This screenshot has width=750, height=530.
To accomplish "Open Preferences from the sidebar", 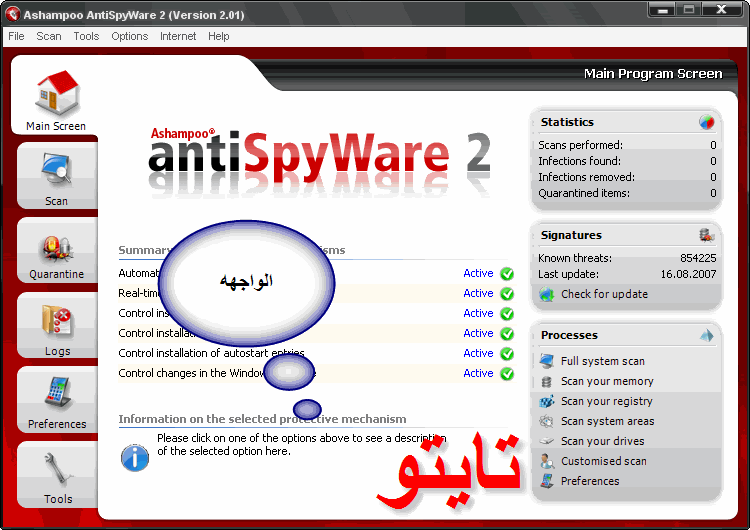I will pyautogui.click(x=57, y=400).
